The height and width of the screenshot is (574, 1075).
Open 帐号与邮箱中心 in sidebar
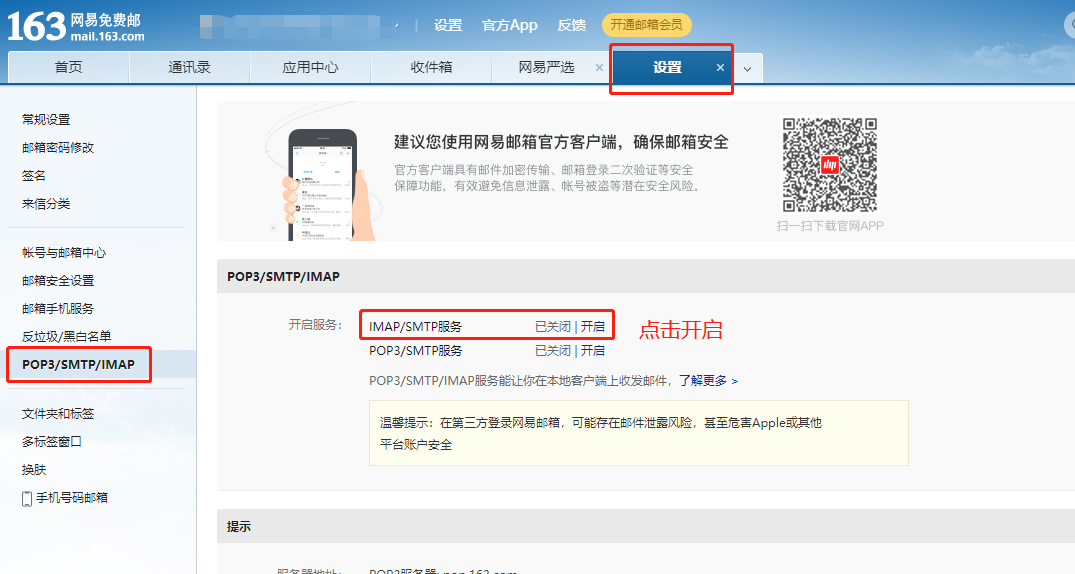click(64, 252)
